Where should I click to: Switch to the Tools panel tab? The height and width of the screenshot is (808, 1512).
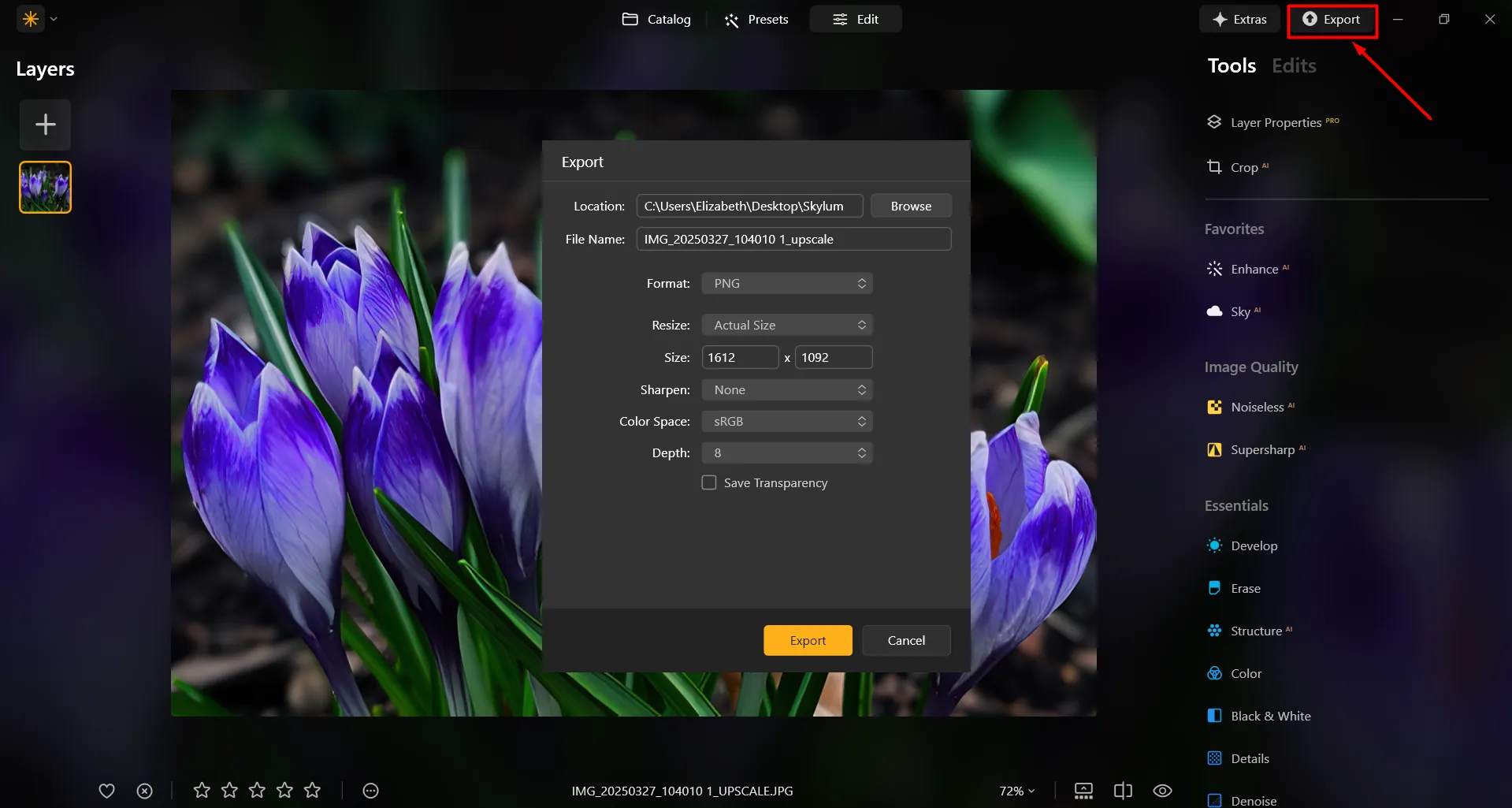click(1232, 65)
